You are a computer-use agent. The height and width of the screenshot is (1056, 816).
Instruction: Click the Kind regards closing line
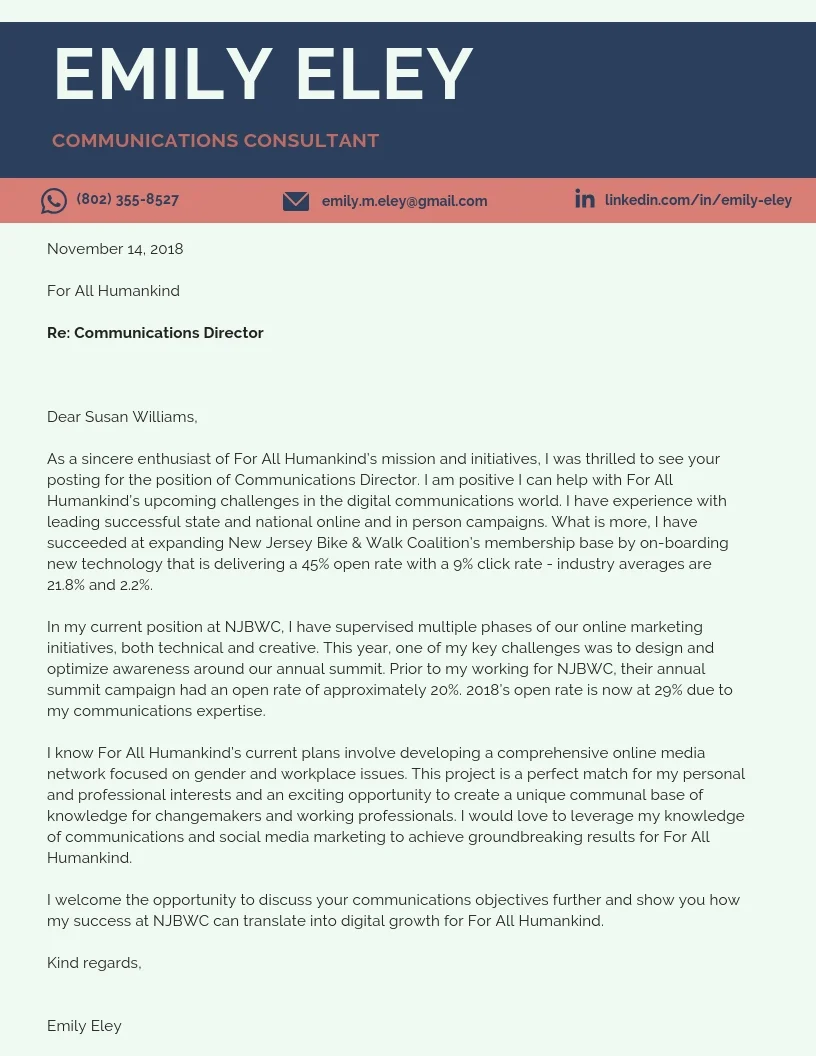coord(94,963)
